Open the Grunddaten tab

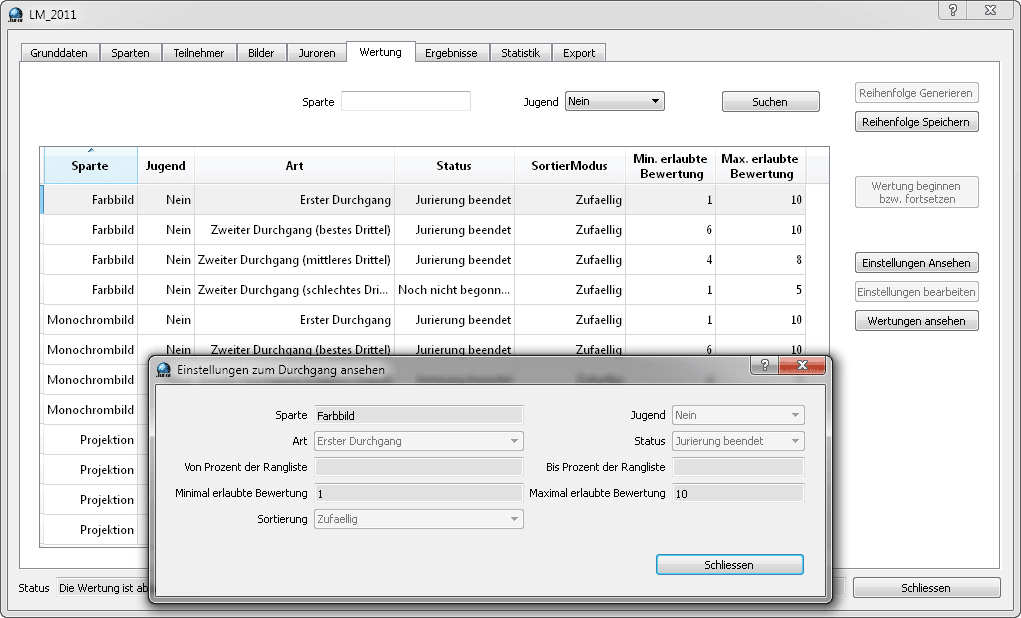pyautogui.click(x=59, y=53)
